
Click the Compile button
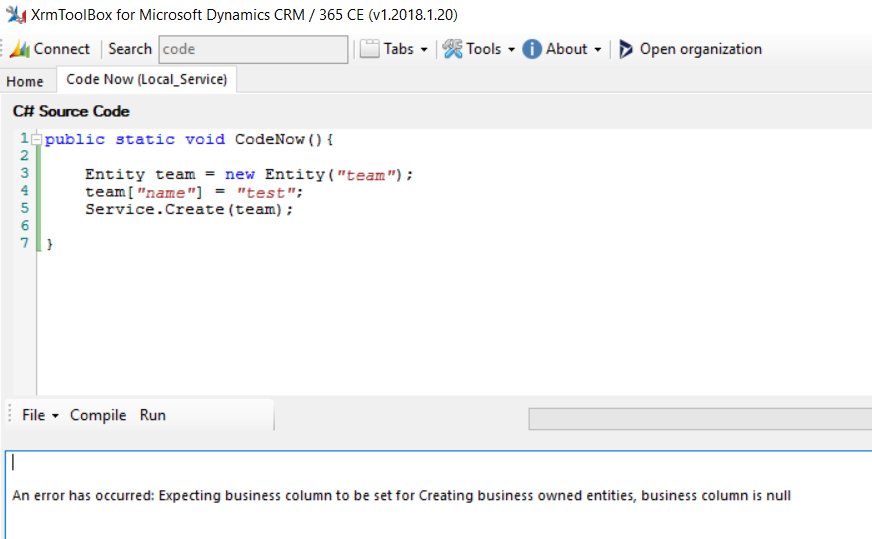click(x=98, y=415)
